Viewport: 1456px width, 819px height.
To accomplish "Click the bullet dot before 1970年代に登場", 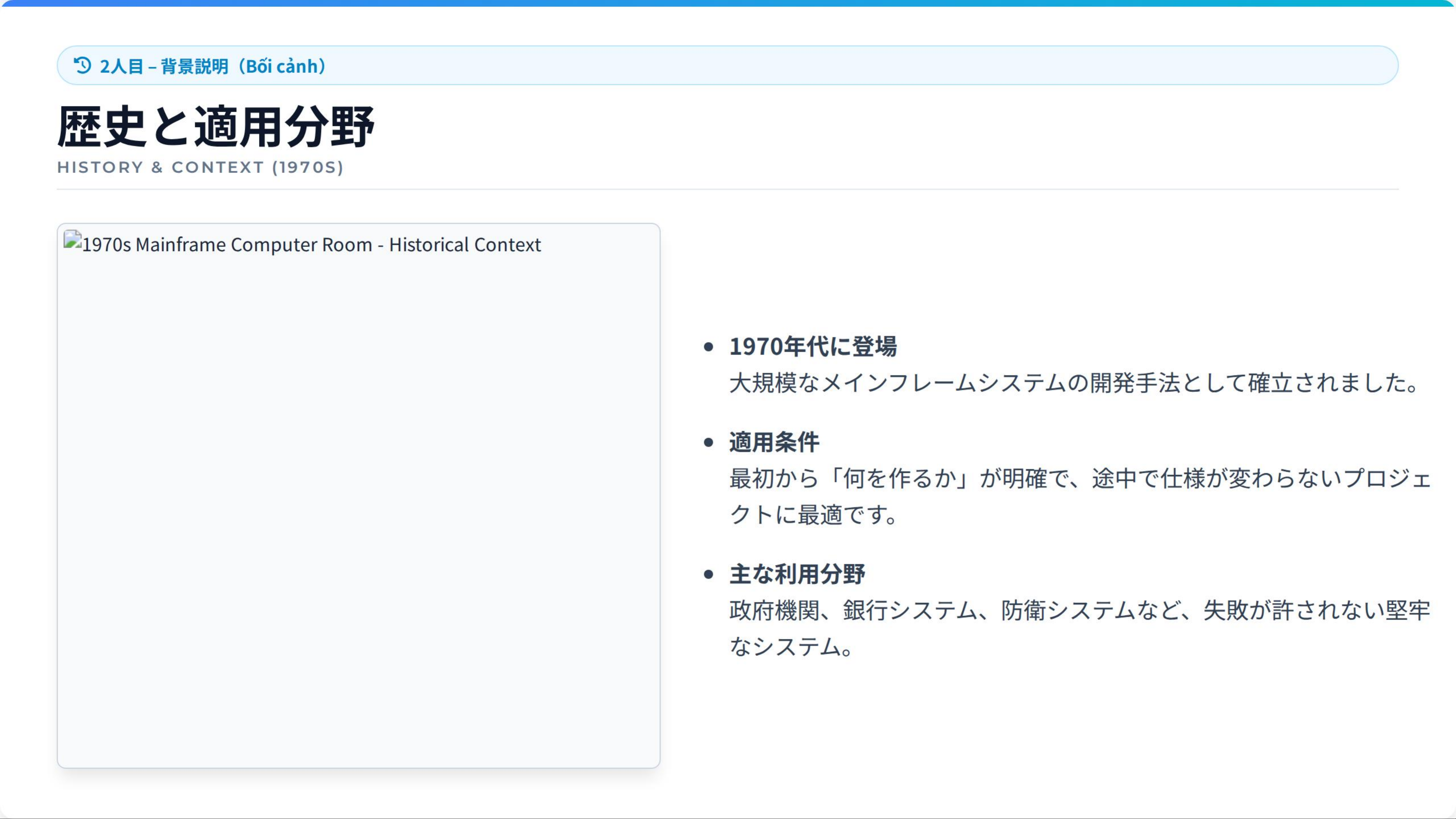I will pos(708,347).
